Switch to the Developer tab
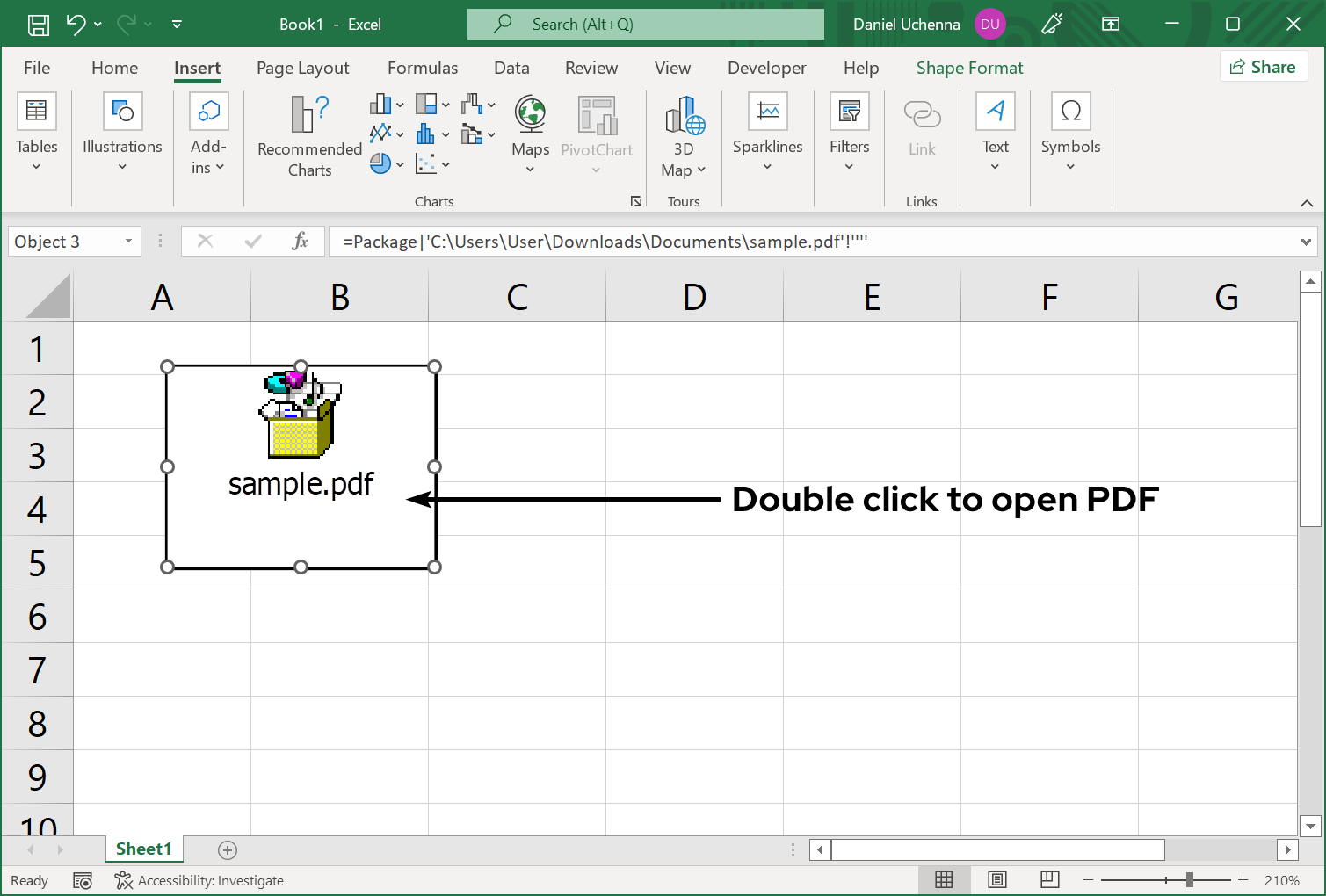1326x896 pixels. click(x=765, y=68)
